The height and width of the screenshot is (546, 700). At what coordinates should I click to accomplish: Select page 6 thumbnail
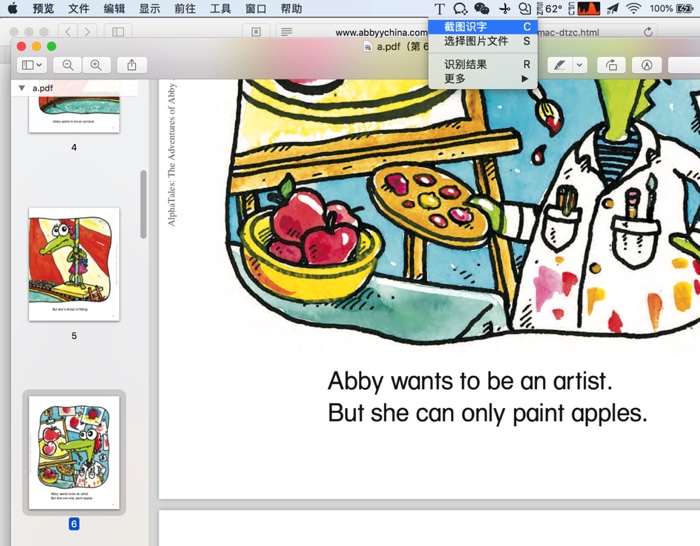[74, 452]
